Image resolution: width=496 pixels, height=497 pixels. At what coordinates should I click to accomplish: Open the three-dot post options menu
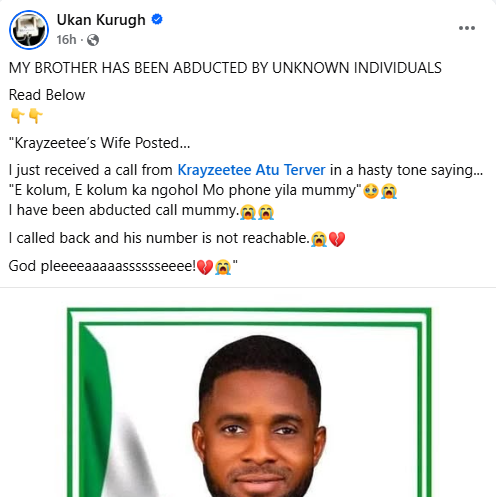(467, 28)
